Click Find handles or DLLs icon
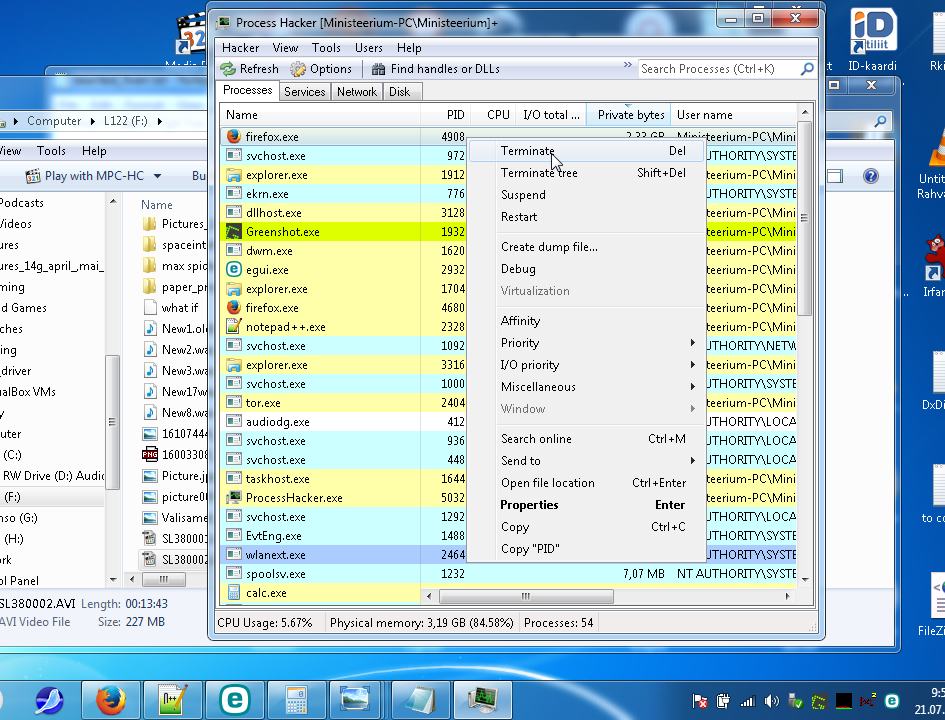Screen dimensions: 945x720 point(379,69)
